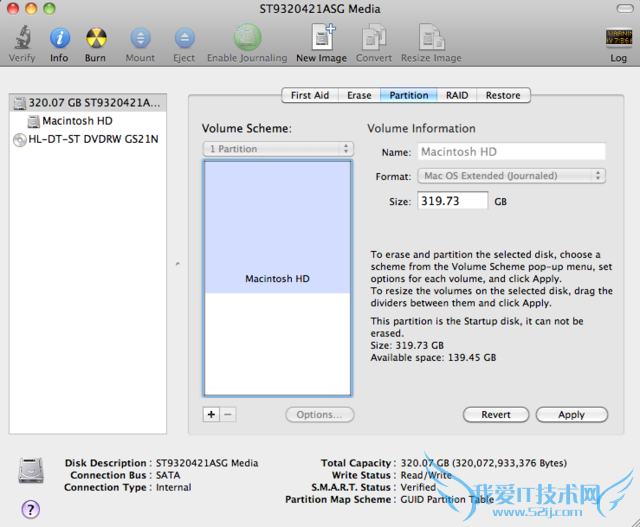This screenshot has height=527, width=640.
Task: Switch to the RAID tab
Action: pyautogui.click(x=456, y=96)
